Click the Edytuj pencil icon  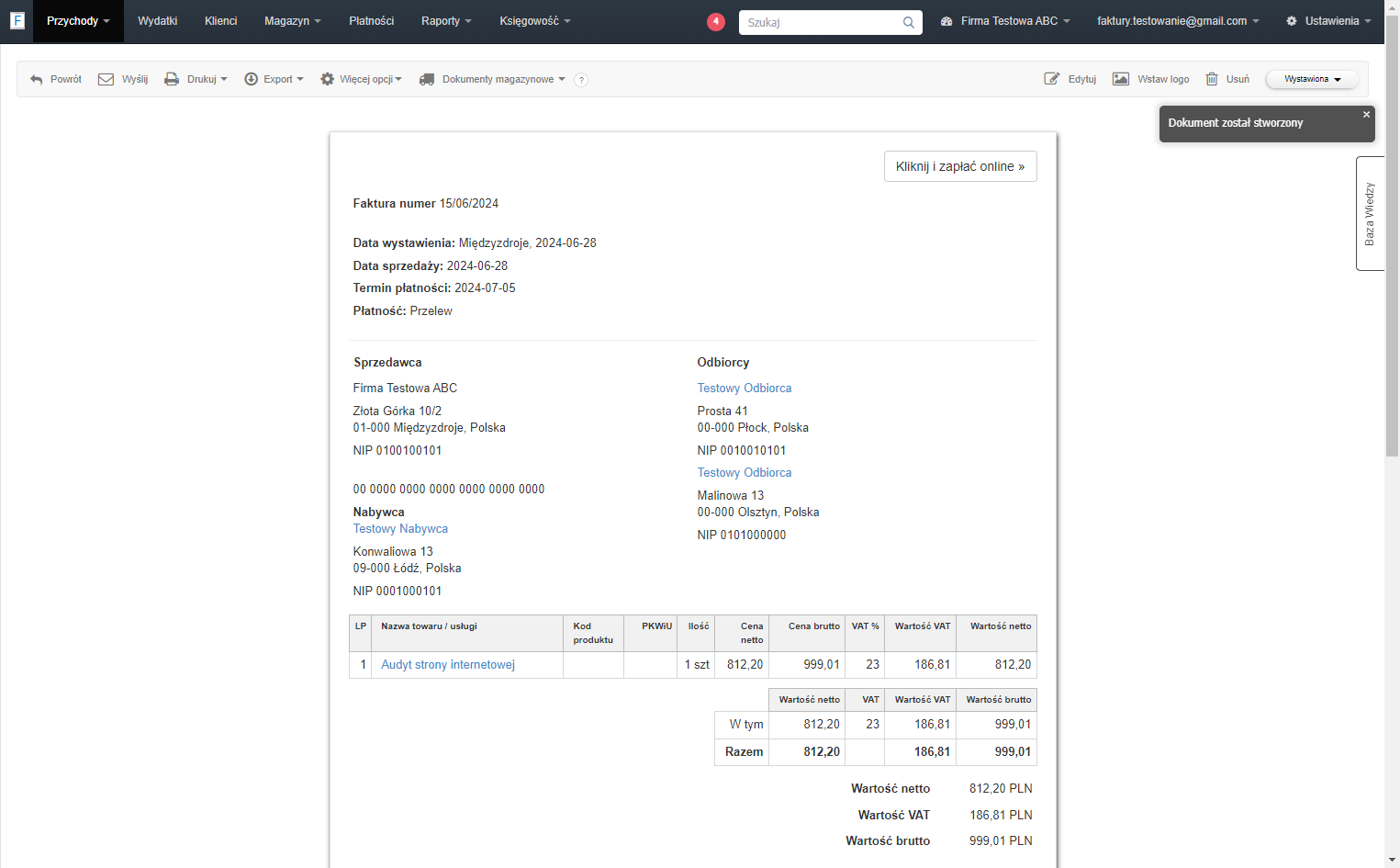[1052, 79]
